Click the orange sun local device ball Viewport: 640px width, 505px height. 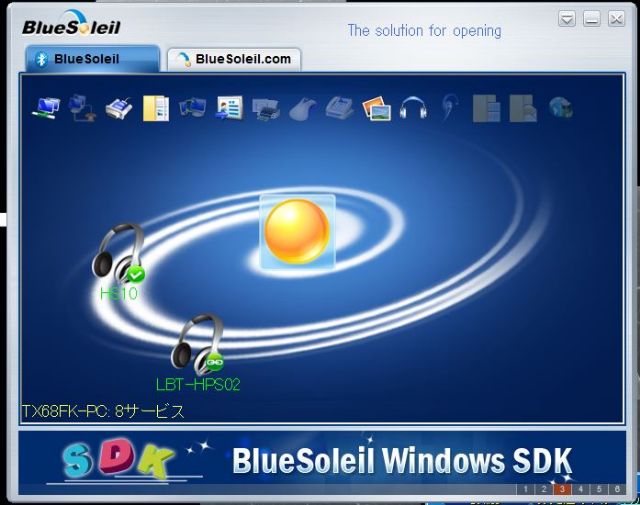pyautogui.click(x=297, y=231)
